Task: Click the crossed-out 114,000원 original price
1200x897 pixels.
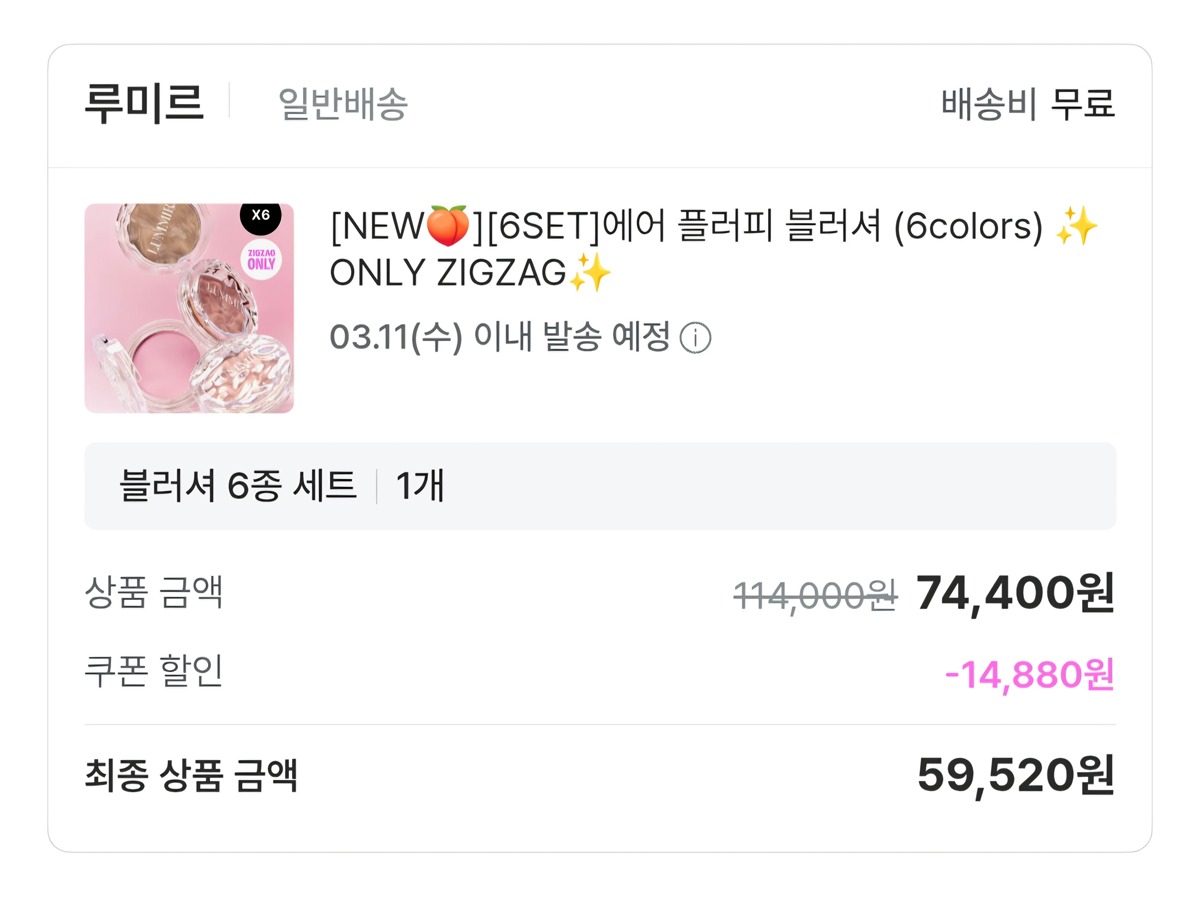Action: (814, 596)
